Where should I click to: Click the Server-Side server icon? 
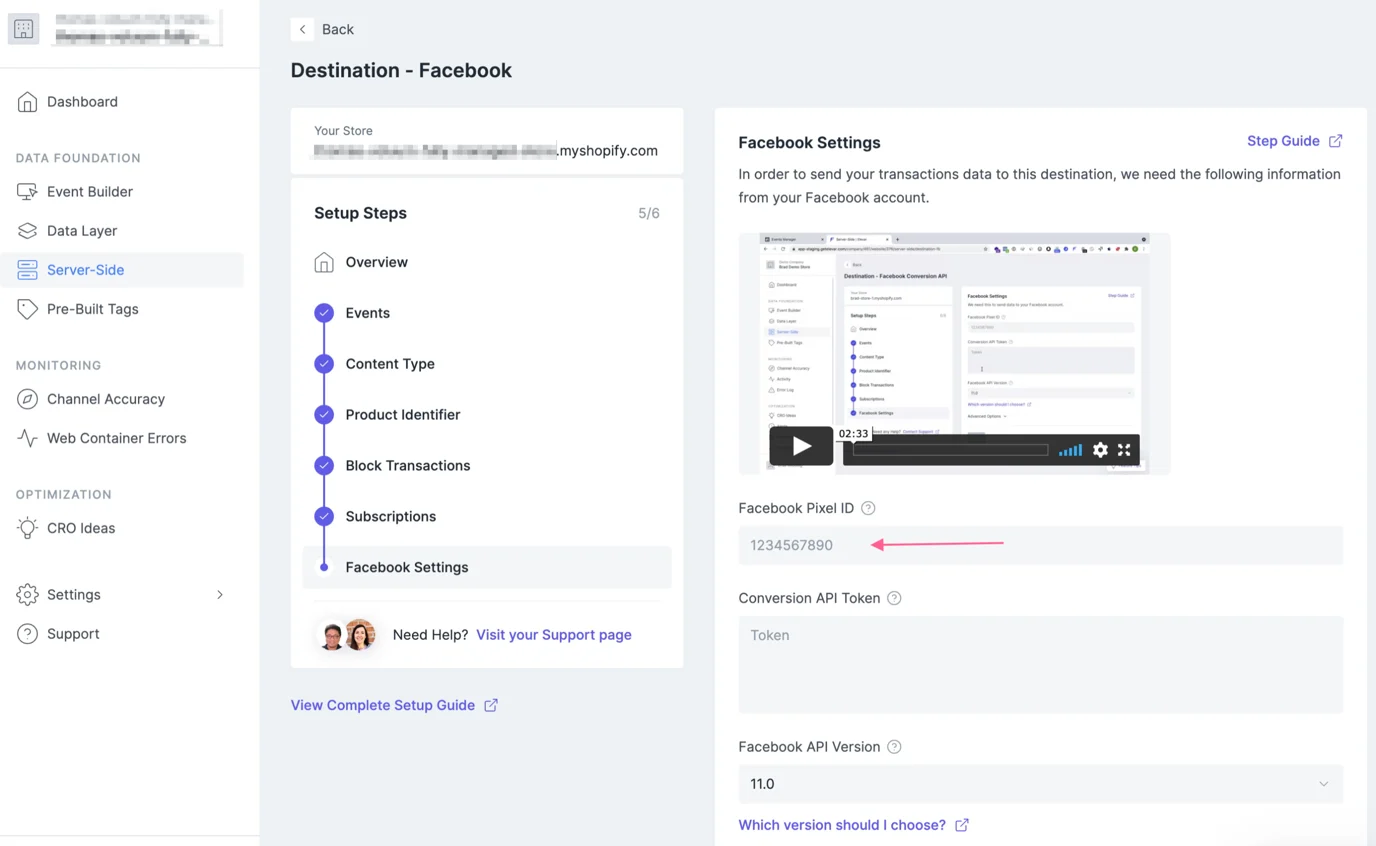[27, 270]
